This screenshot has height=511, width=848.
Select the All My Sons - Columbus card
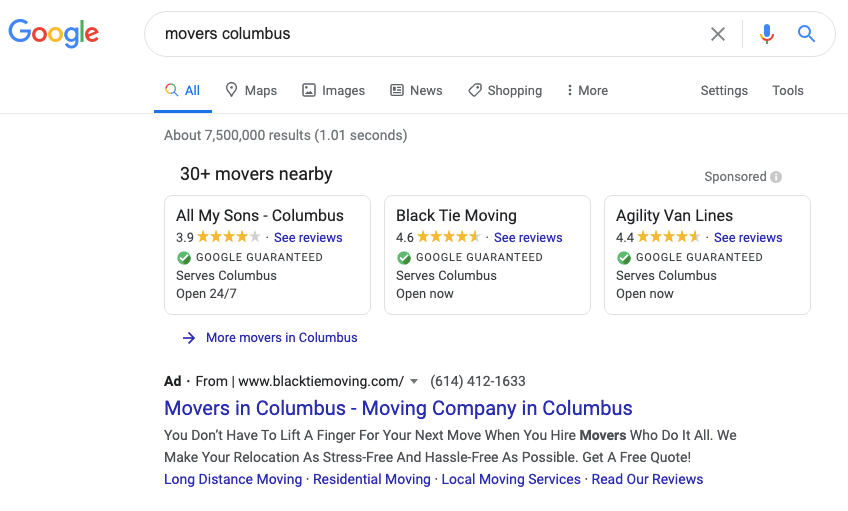(267, 255)
